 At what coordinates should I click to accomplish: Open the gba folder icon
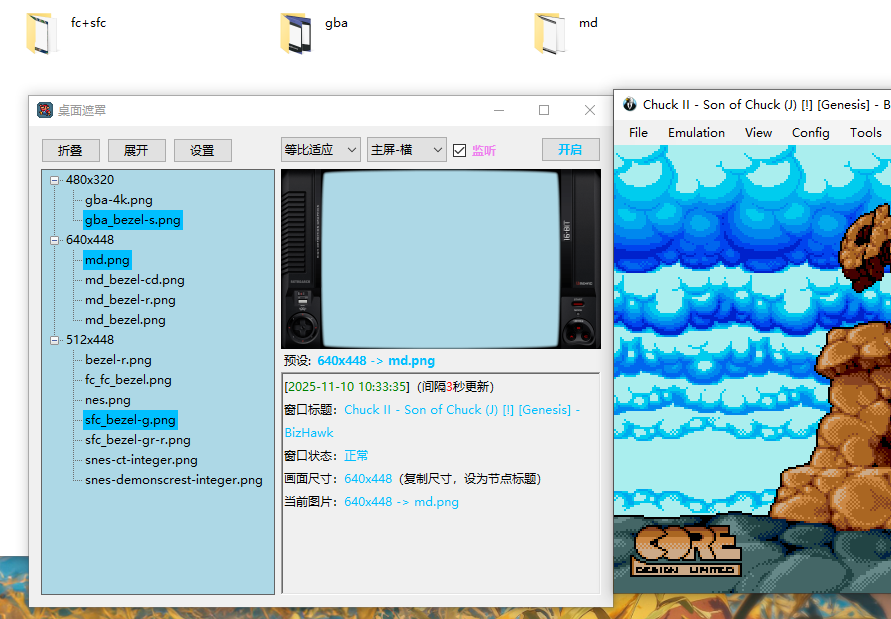coord(296,32)
